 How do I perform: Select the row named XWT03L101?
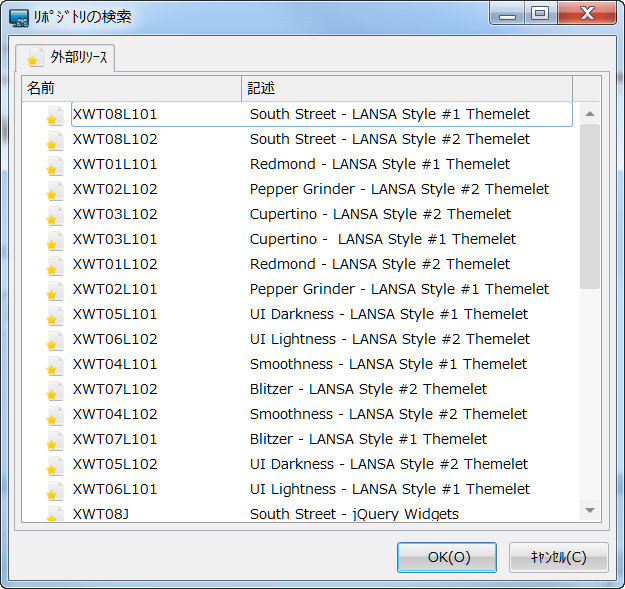pos(297,239)
